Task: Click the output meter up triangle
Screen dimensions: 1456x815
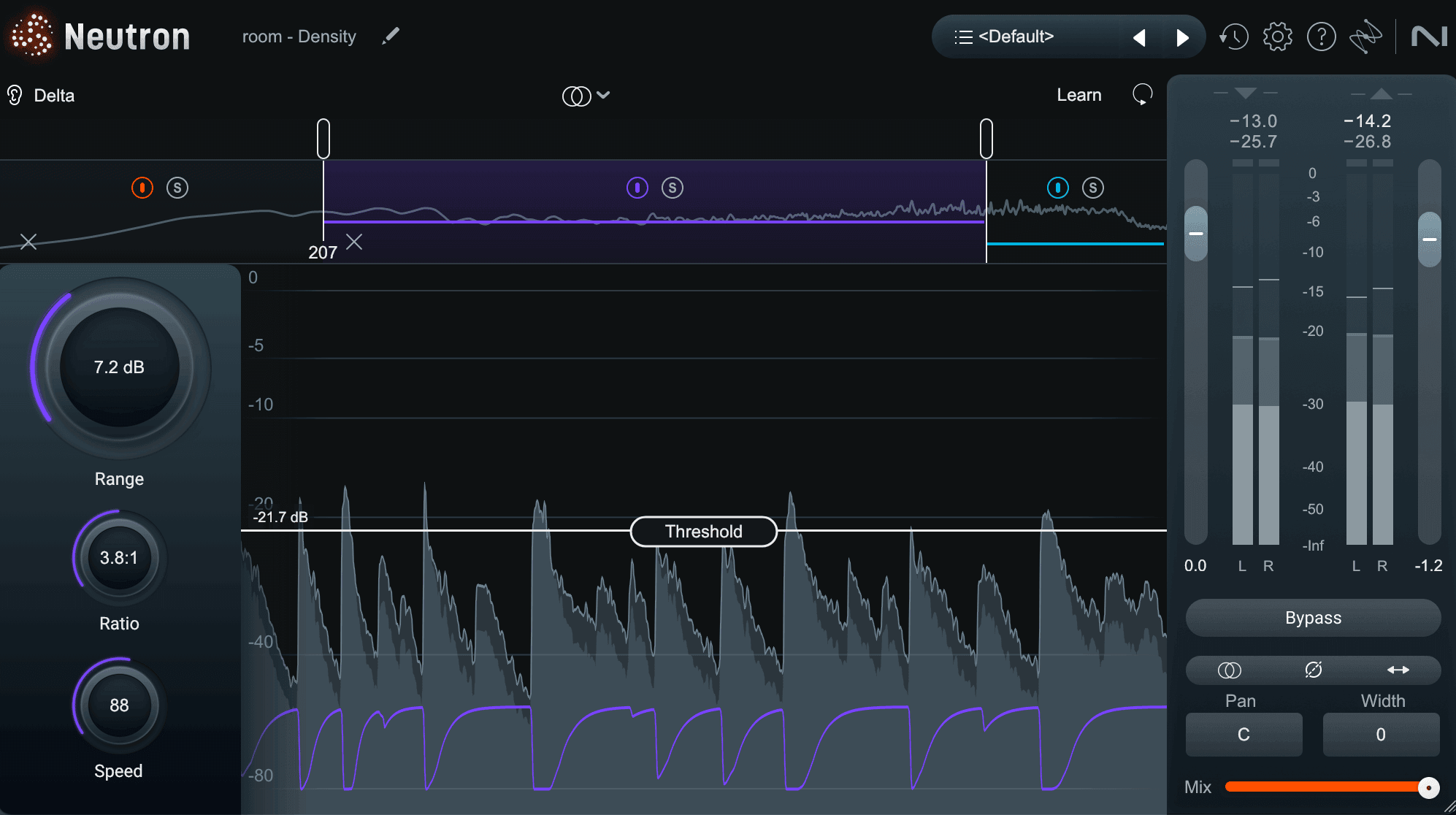Action: pyautogui.click(x=1382, y=93)
